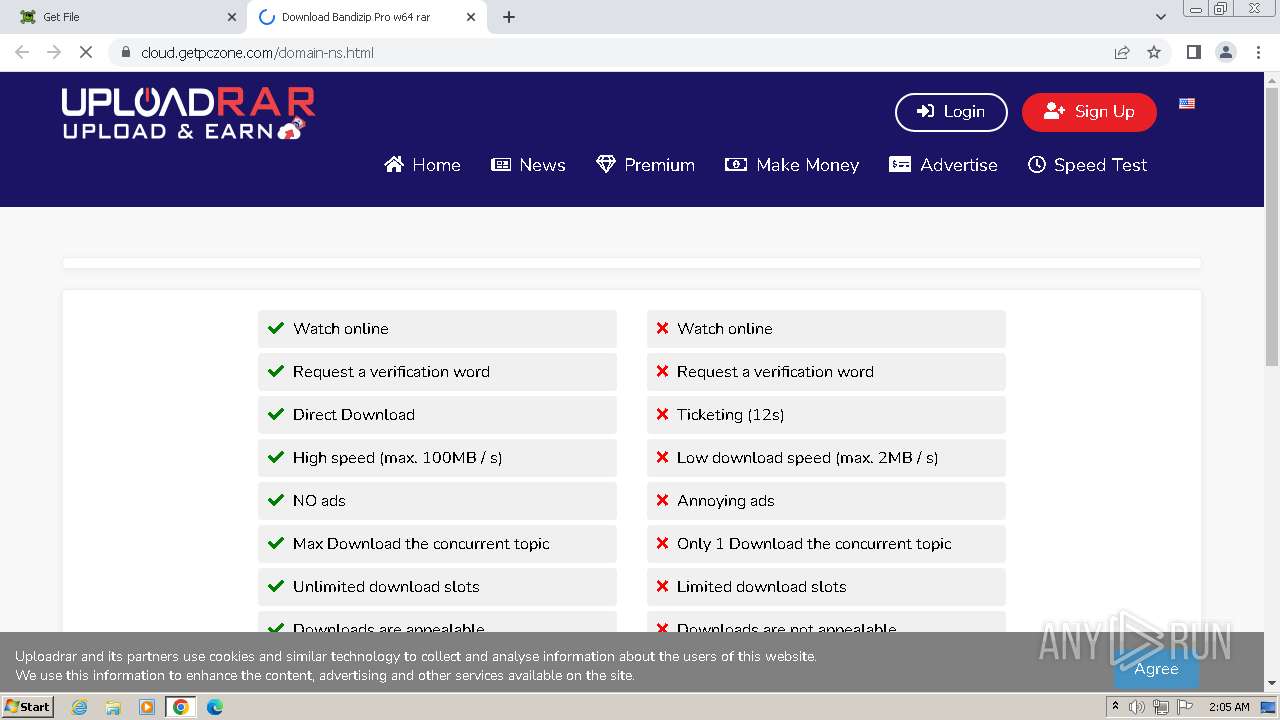Image resolution: width=1280 pixels, height=720 pixels.
Task: Open Action Center flag icon
Action: click(1184, 707)
